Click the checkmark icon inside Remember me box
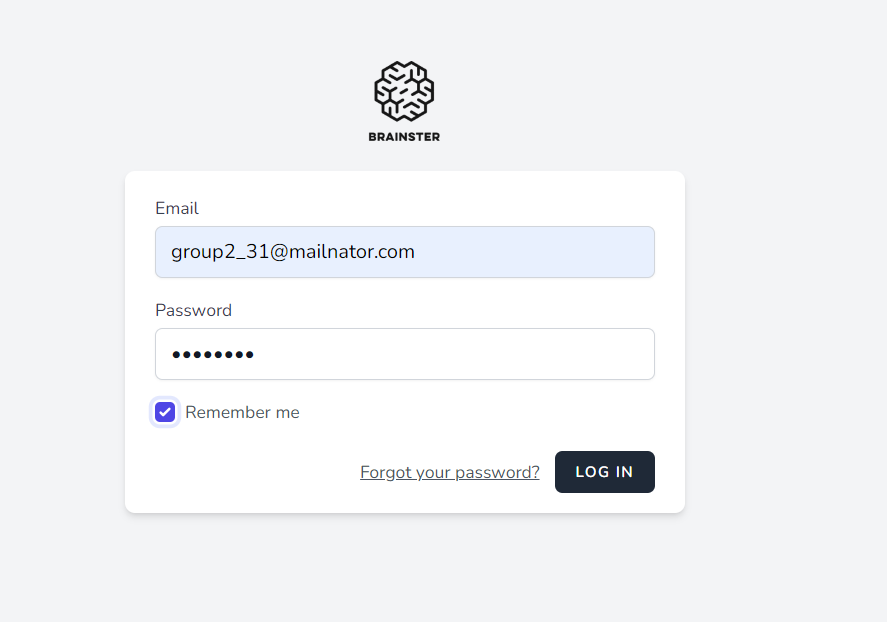887x622 pixels. point(165,412)
